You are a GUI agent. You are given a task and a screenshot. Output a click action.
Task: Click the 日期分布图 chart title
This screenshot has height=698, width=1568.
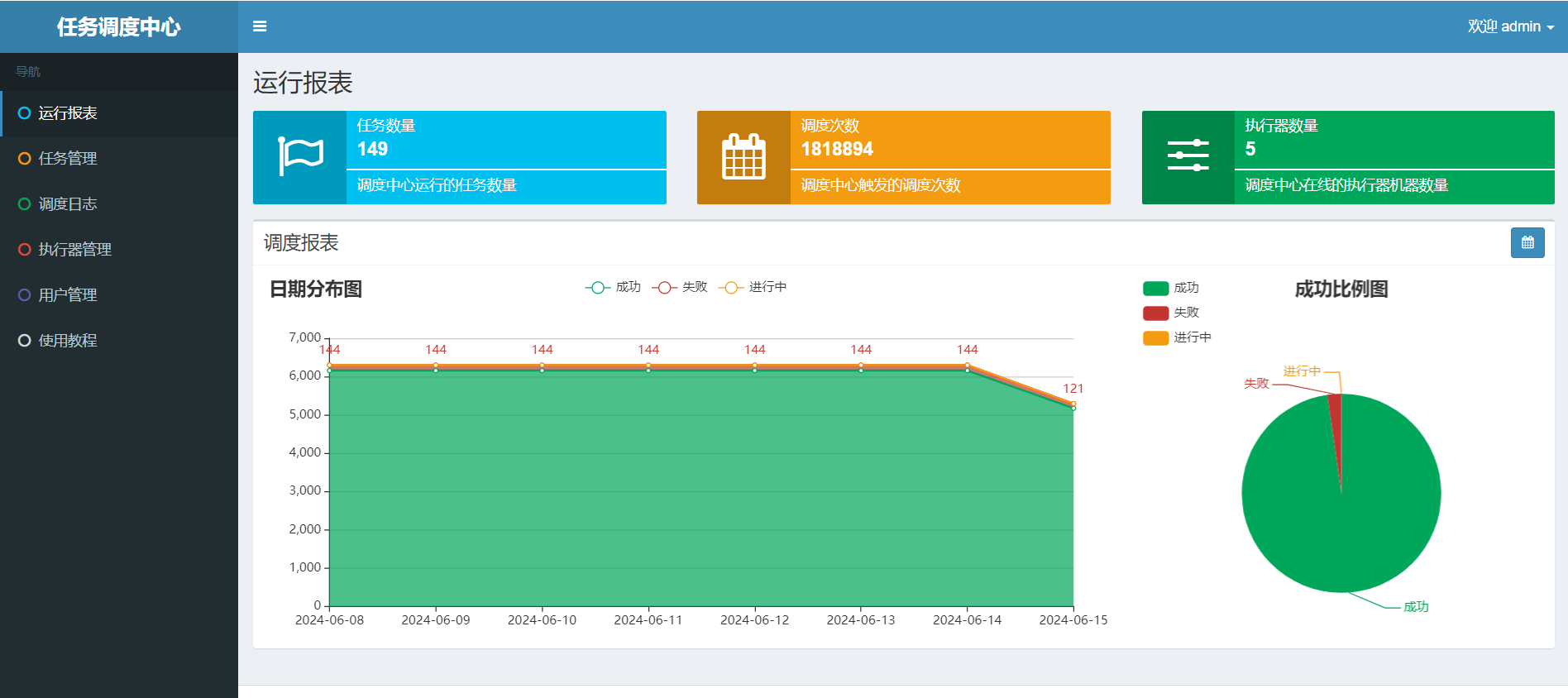point(316,289)
